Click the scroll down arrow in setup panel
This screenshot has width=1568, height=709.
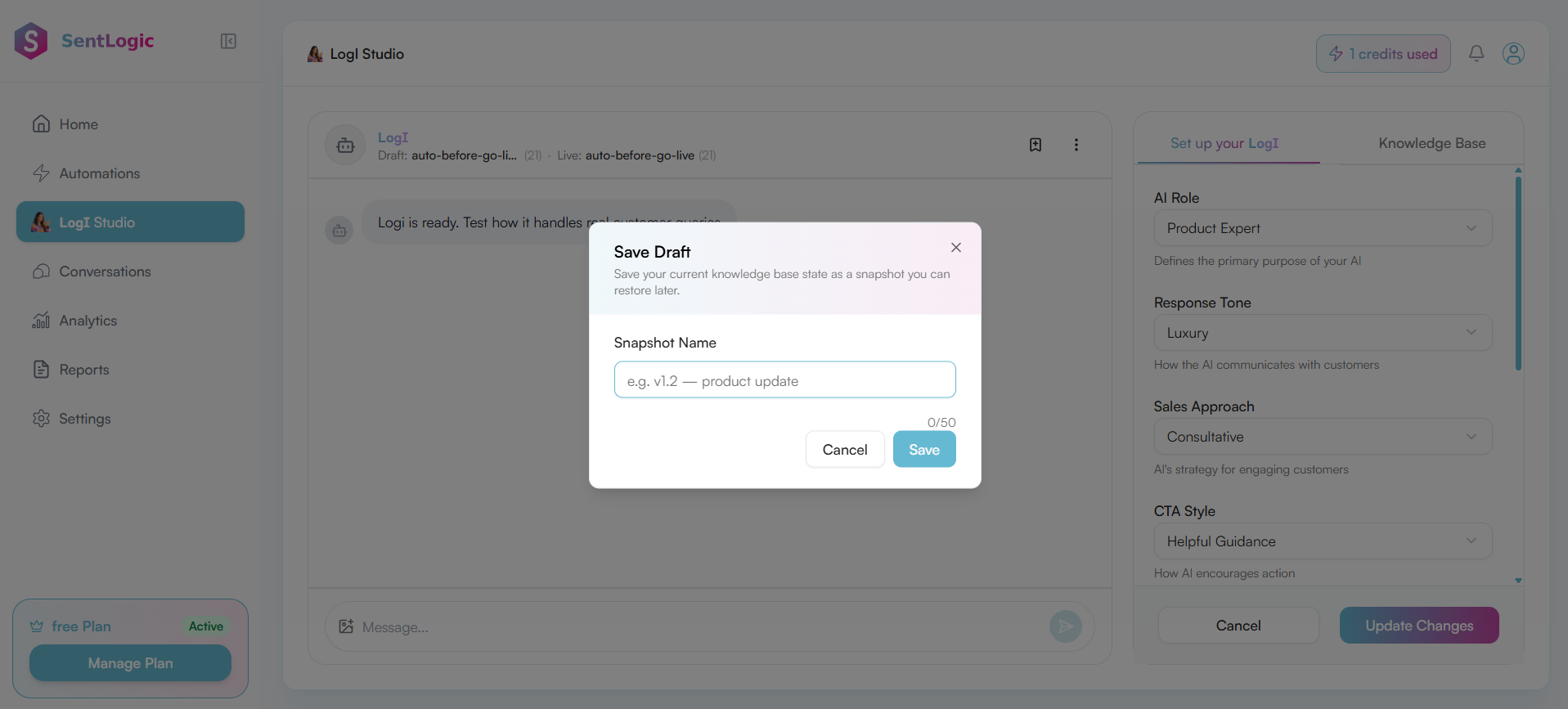coord(1518,581)
